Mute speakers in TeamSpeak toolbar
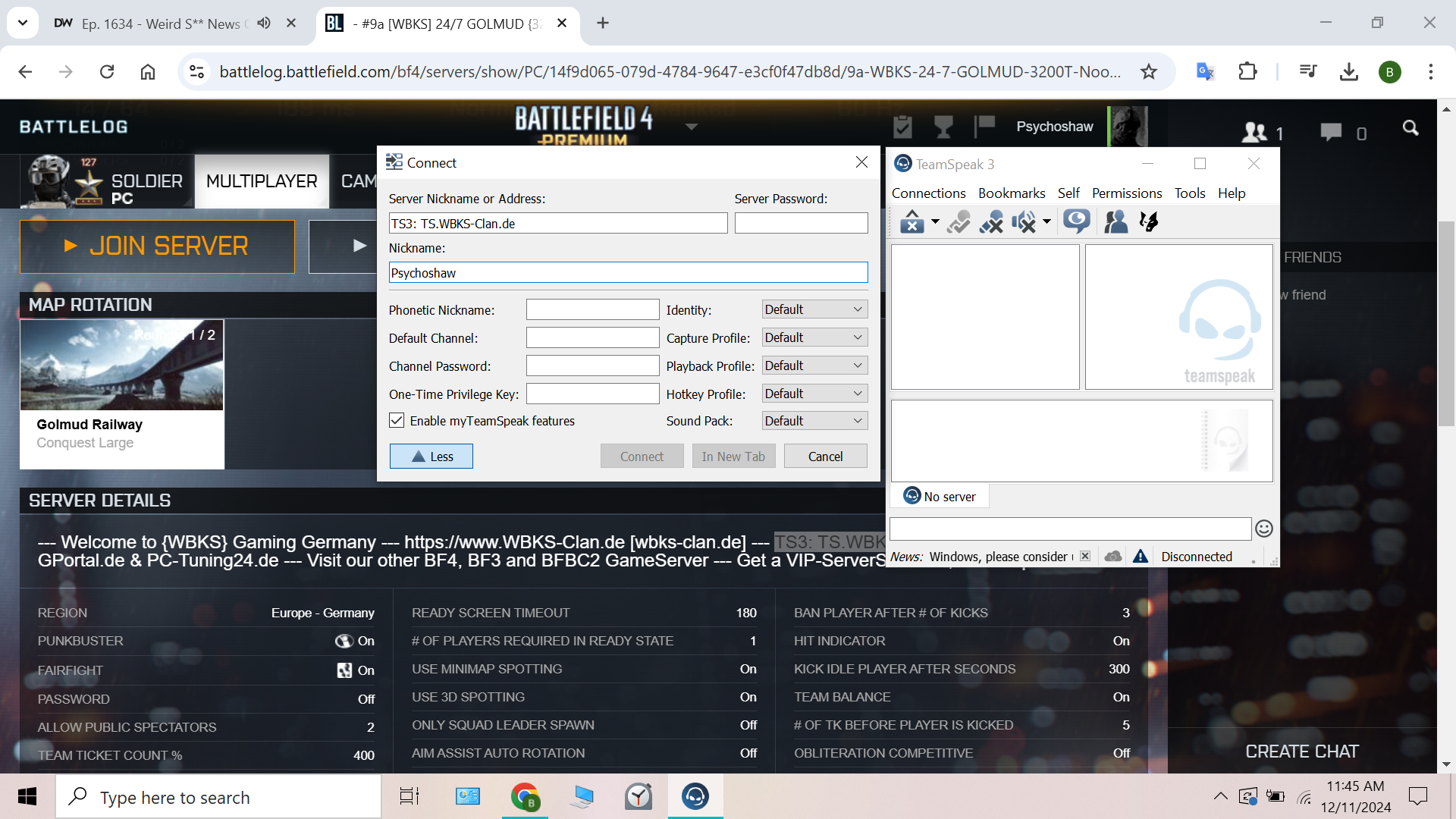The image size is (1456, 819). (x=1024, y=222)
